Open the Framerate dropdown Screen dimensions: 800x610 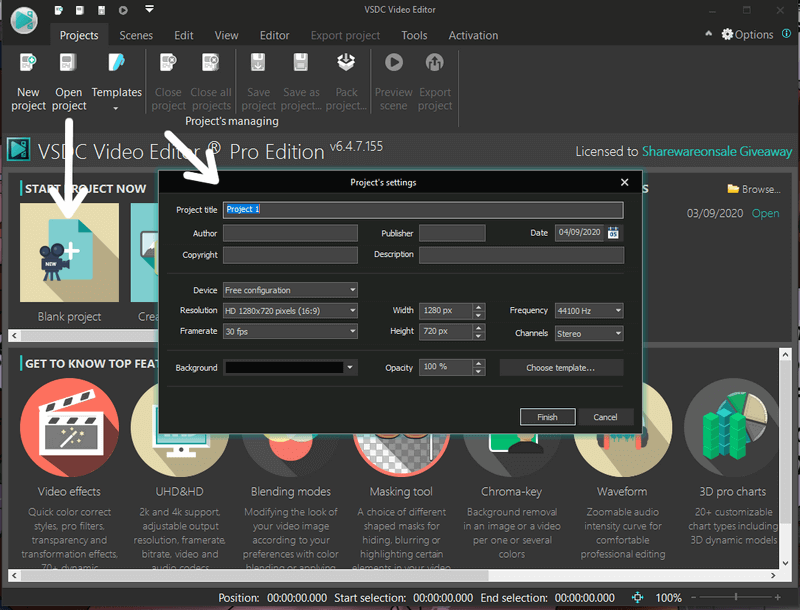tap(290, 331)
